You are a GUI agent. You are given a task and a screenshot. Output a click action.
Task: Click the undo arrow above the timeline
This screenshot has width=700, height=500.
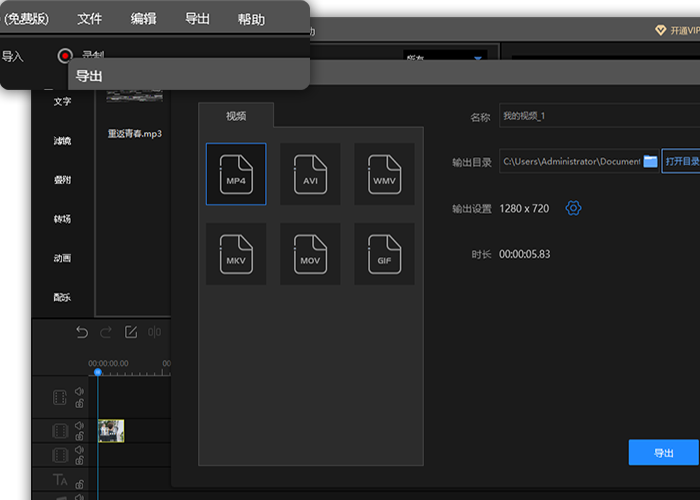(x=83, y=333)
